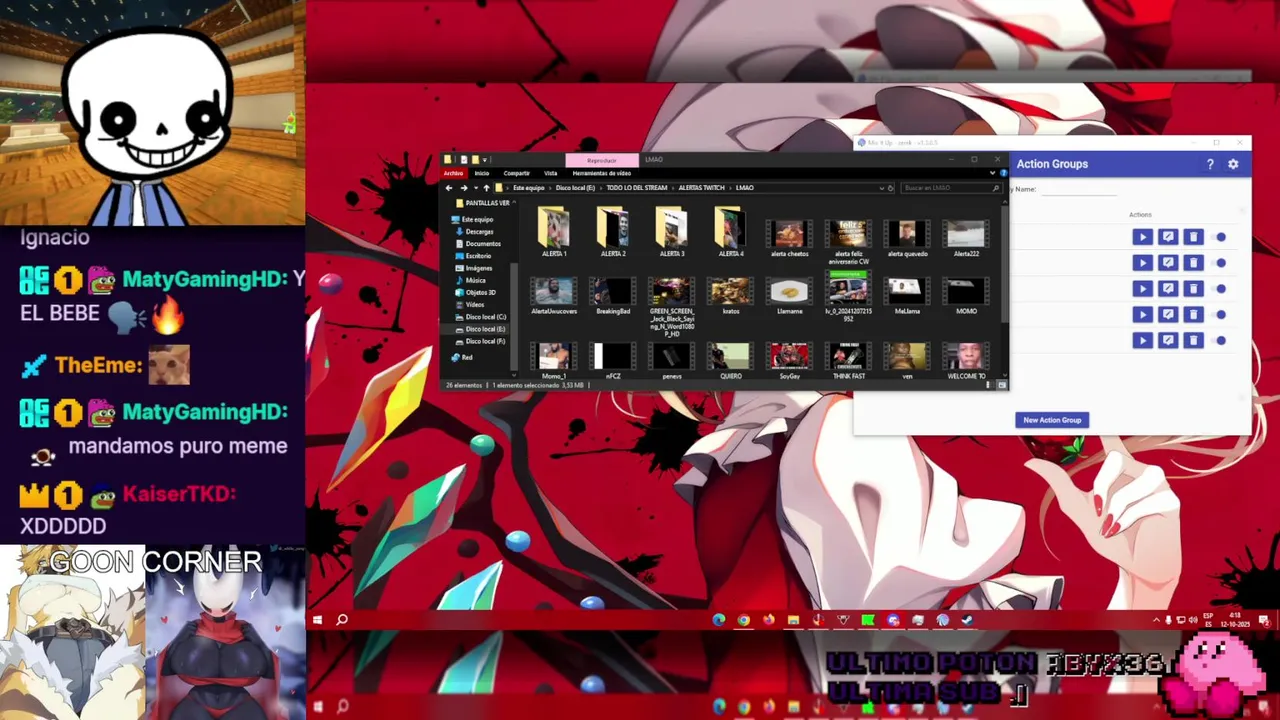1280x720 pixels.
Task: Open the ALERTA 2 folder
Action: (x=613, y=232)
